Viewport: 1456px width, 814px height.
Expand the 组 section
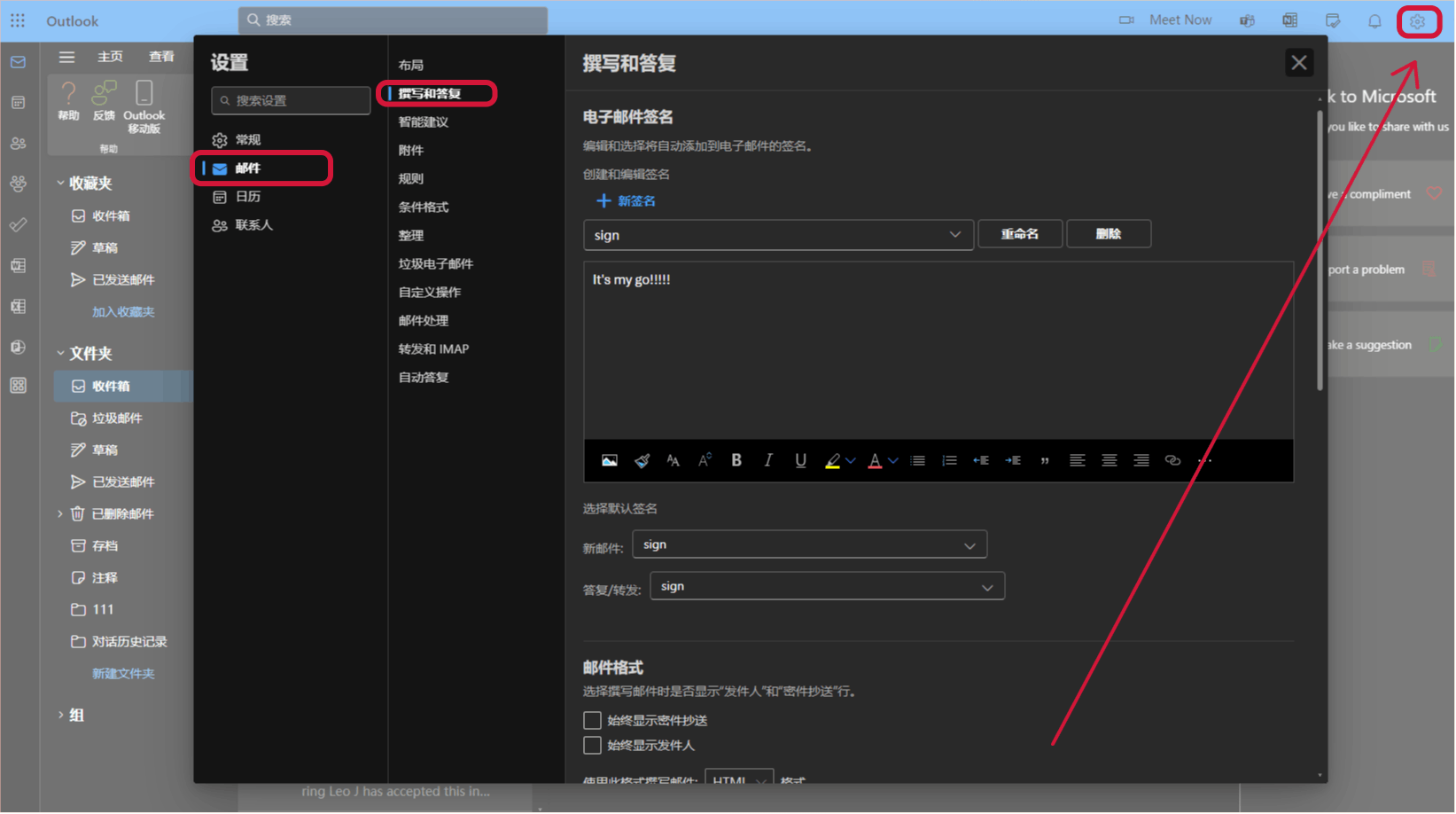[60, 716]
